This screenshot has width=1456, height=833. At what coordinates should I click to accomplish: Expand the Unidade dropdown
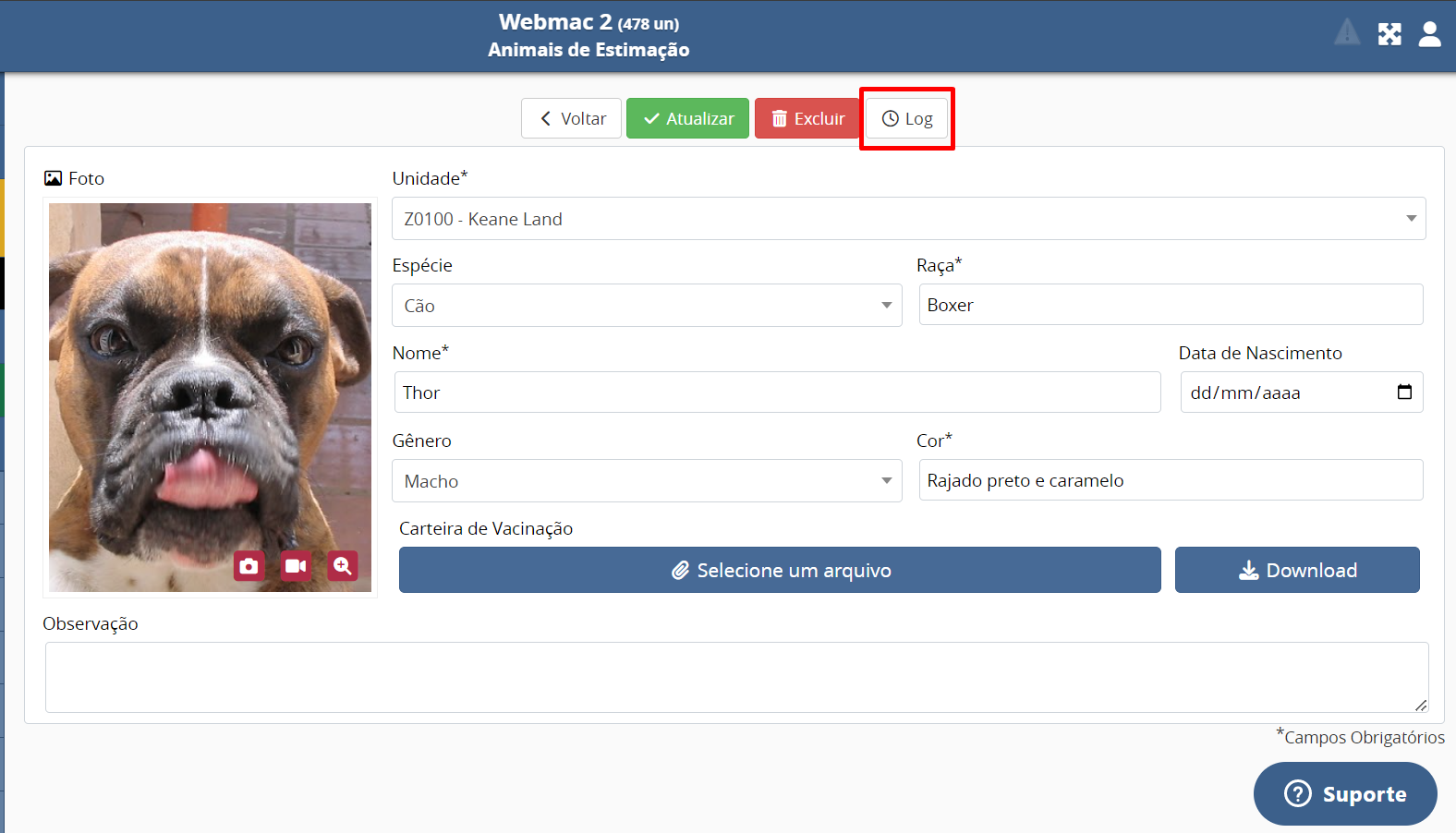pos(908,219)
